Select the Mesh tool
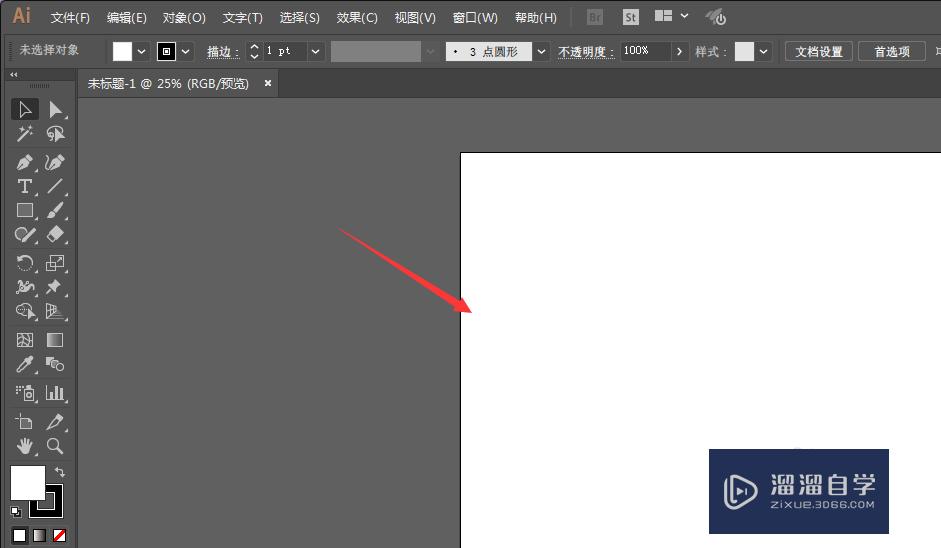Screen dimensions: 941x548 pyautogui.click(x=25, y=340)
